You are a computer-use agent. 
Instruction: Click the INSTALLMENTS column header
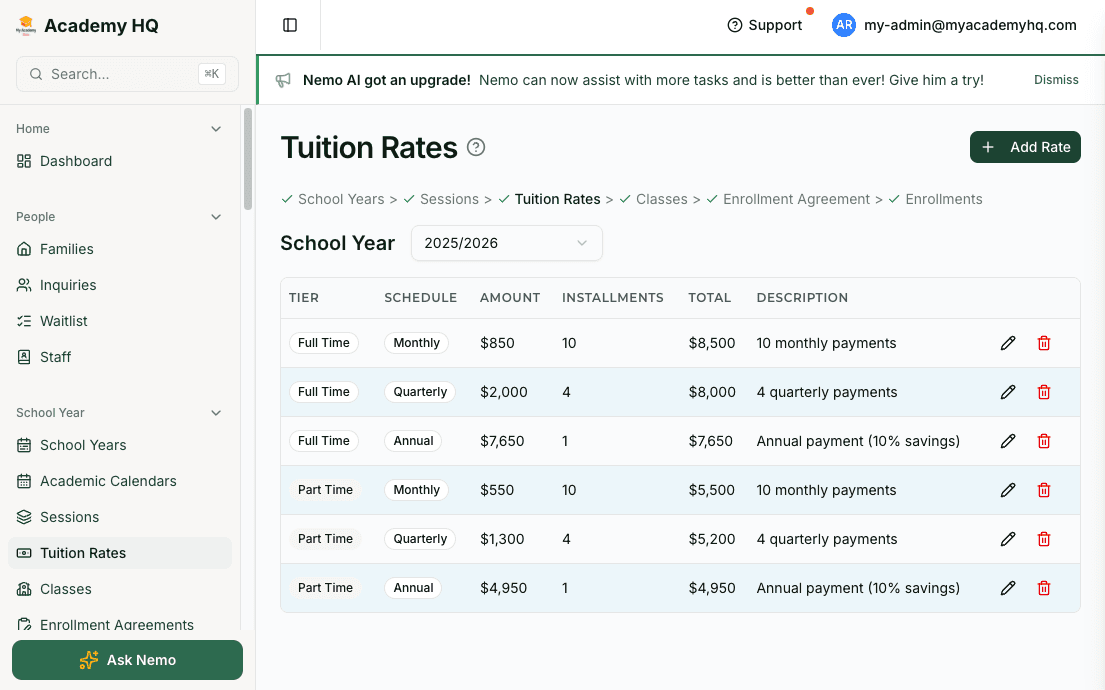[612, 298]
